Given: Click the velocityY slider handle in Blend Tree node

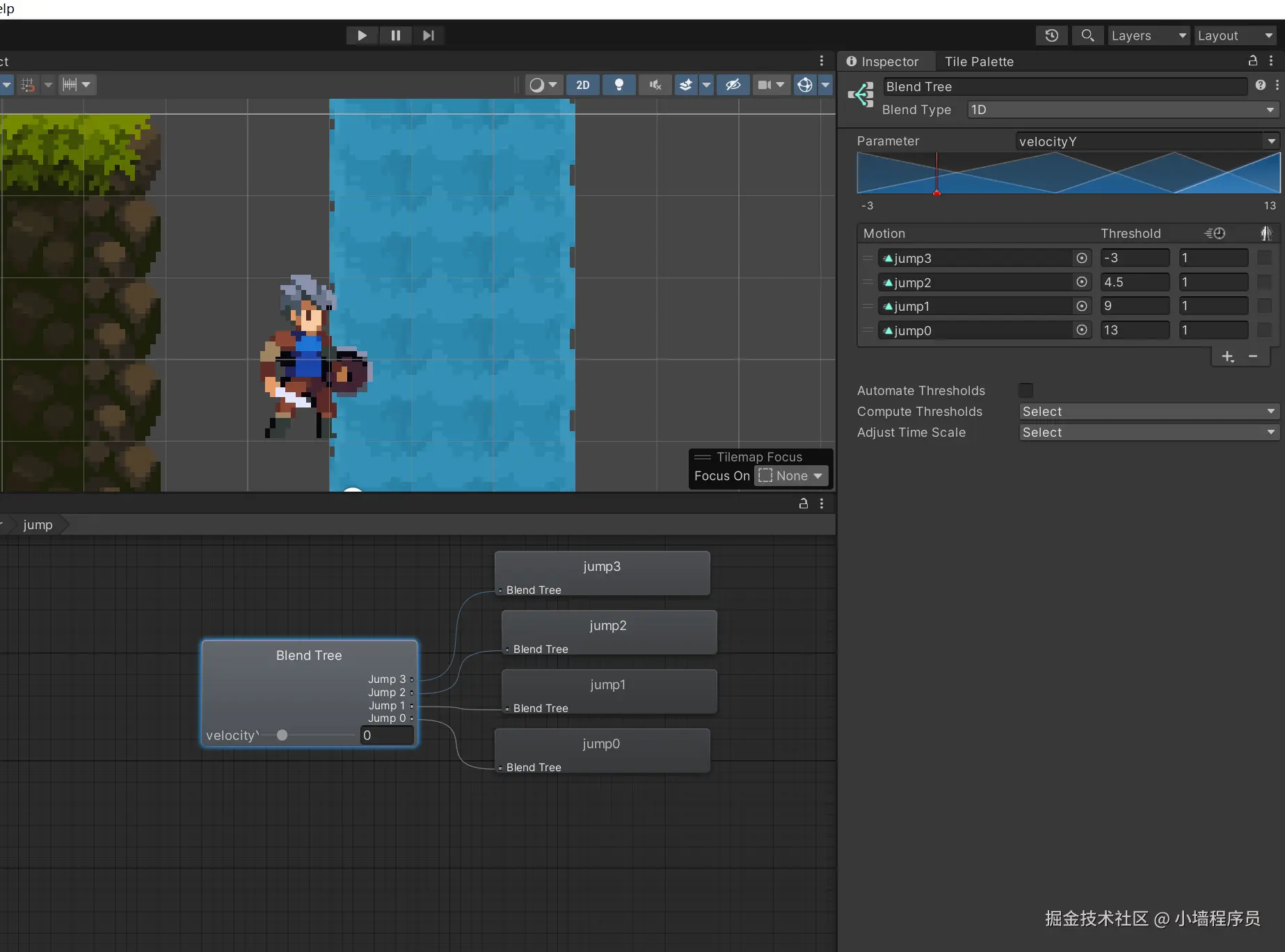Looking at the screenshot, I should coord(282,736).
